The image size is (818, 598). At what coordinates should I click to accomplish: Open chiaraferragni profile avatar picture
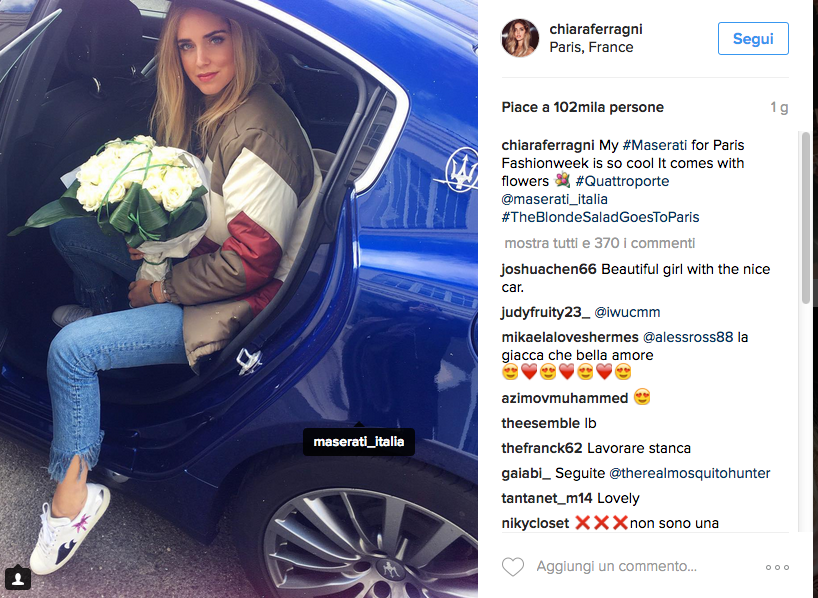tap(520, 38)
